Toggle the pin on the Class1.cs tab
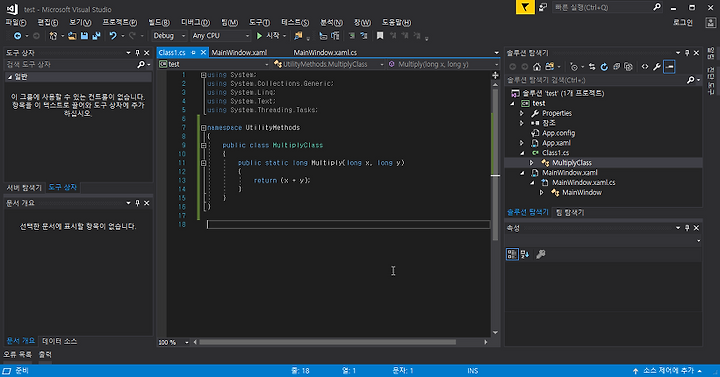 pyautogui.click(x=193, y=53)
